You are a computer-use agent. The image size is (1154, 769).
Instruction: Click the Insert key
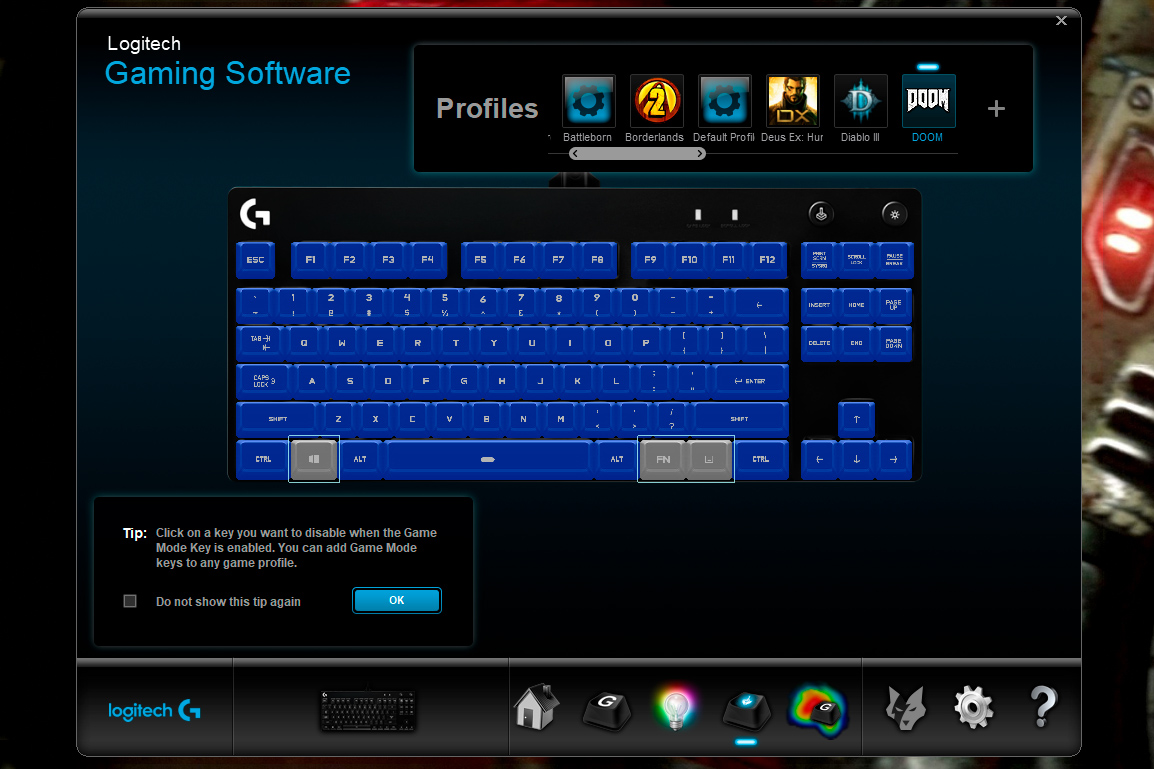(x=819, y=305)
